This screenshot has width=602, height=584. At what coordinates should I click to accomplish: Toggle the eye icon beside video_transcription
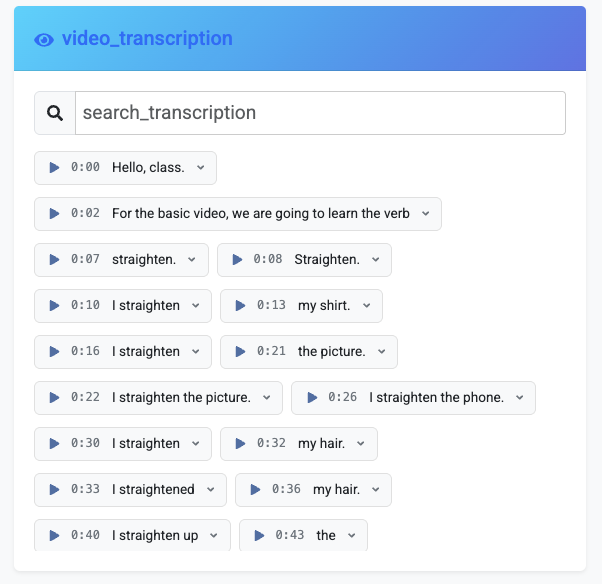[x=44, y=40]
